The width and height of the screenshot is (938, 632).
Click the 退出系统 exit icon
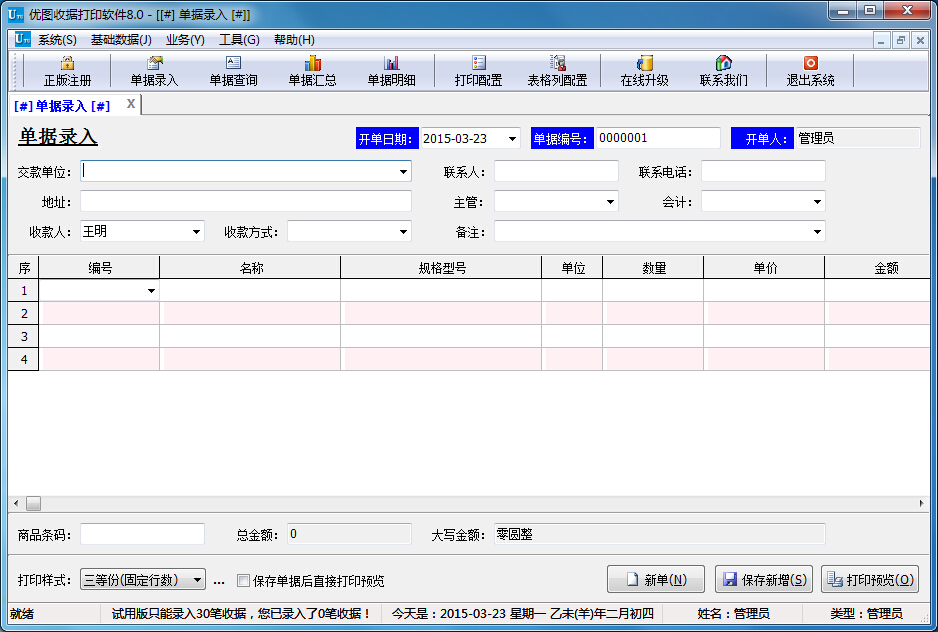point(810,70)
